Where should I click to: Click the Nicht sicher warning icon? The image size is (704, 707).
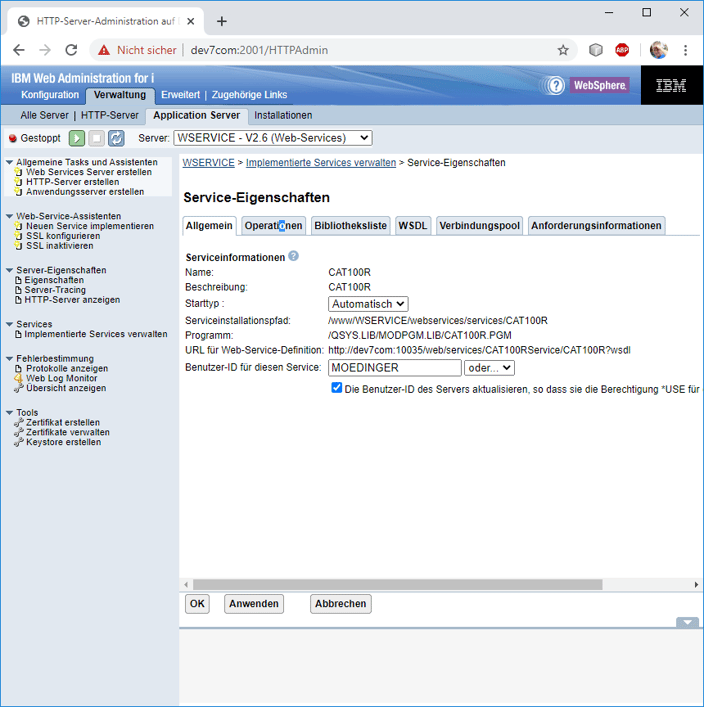[104, 50]
